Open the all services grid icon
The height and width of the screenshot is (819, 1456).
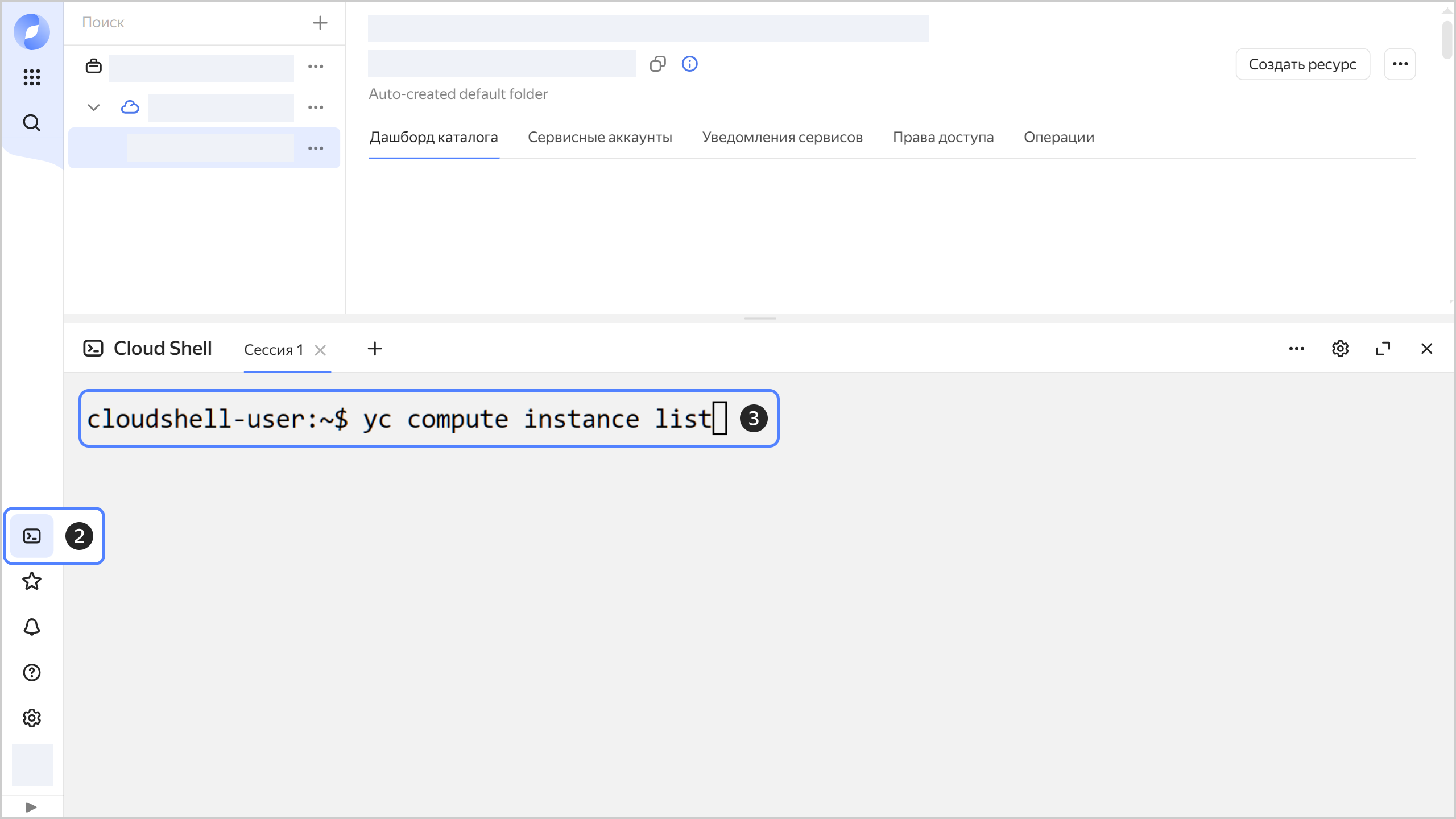(x=32, y=77)
